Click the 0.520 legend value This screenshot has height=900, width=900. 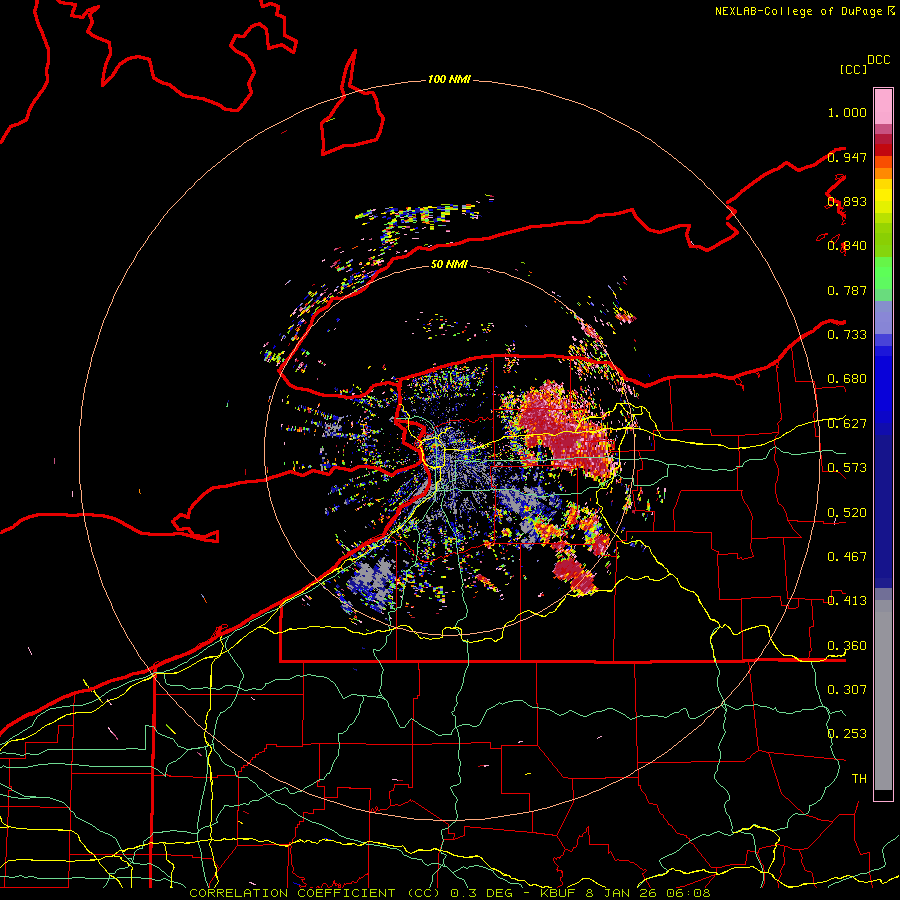tap(847, 512)
